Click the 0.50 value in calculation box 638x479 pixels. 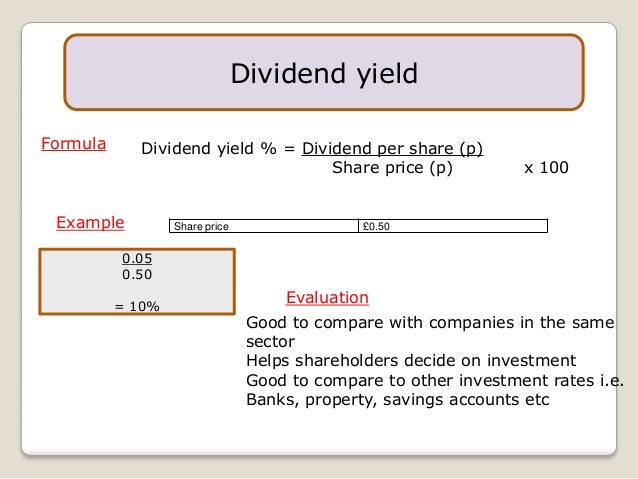[137, 274]
